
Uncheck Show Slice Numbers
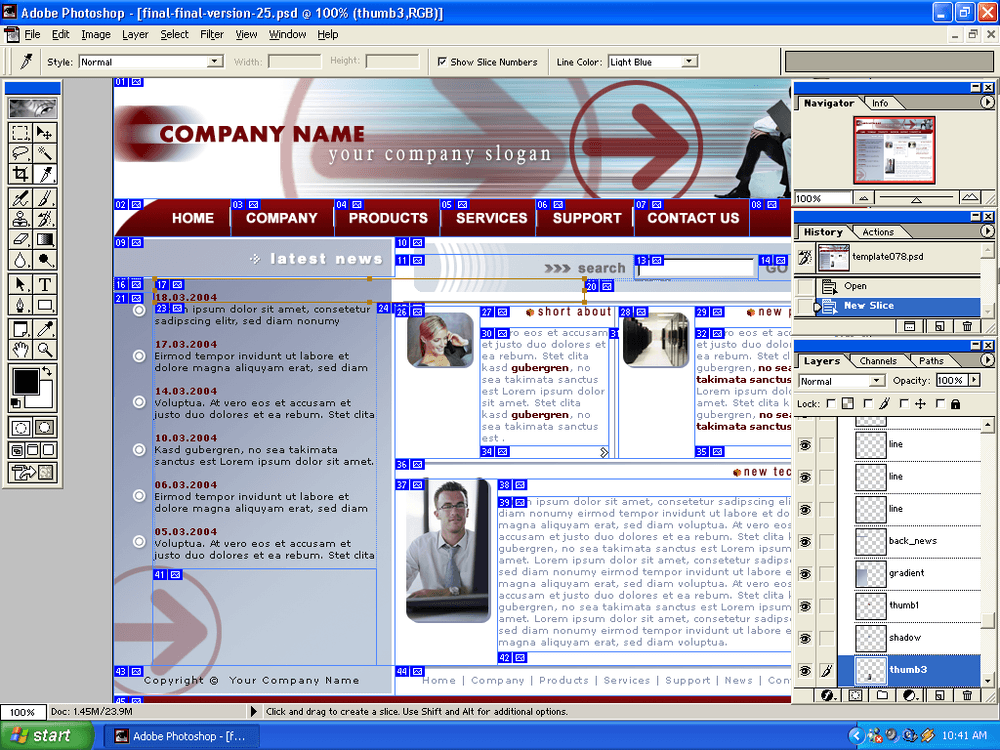pos(442,62)
